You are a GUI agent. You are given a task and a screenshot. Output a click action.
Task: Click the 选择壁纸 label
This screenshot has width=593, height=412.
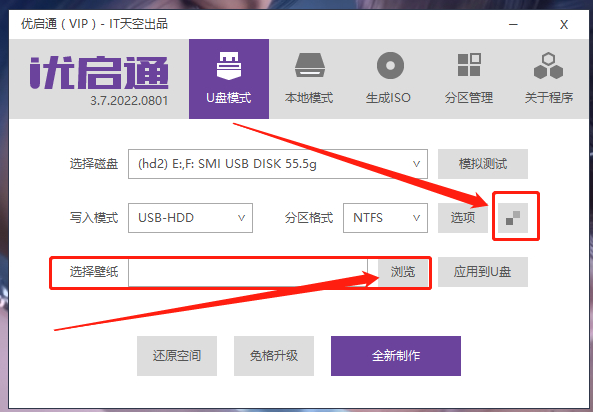click(94, 272)
